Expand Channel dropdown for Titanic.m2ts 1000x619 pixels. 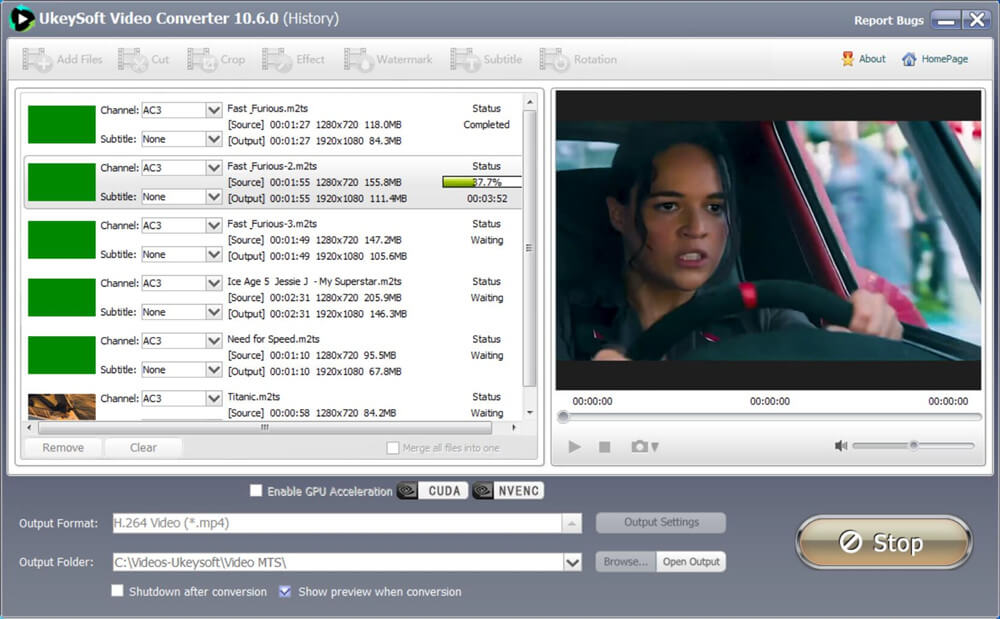[214, 398]
